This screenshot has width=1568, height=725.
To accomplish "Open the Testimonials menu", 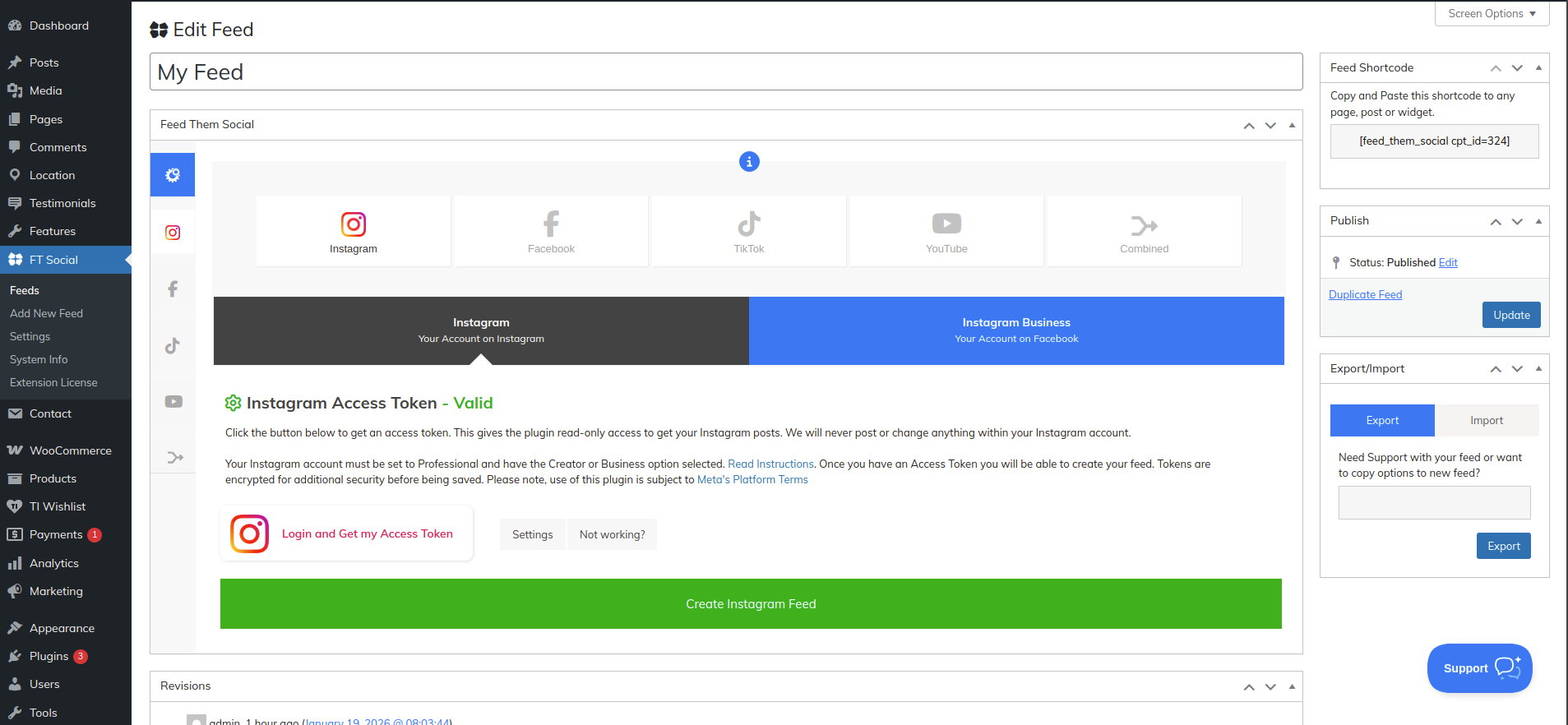I will (66, 203).
